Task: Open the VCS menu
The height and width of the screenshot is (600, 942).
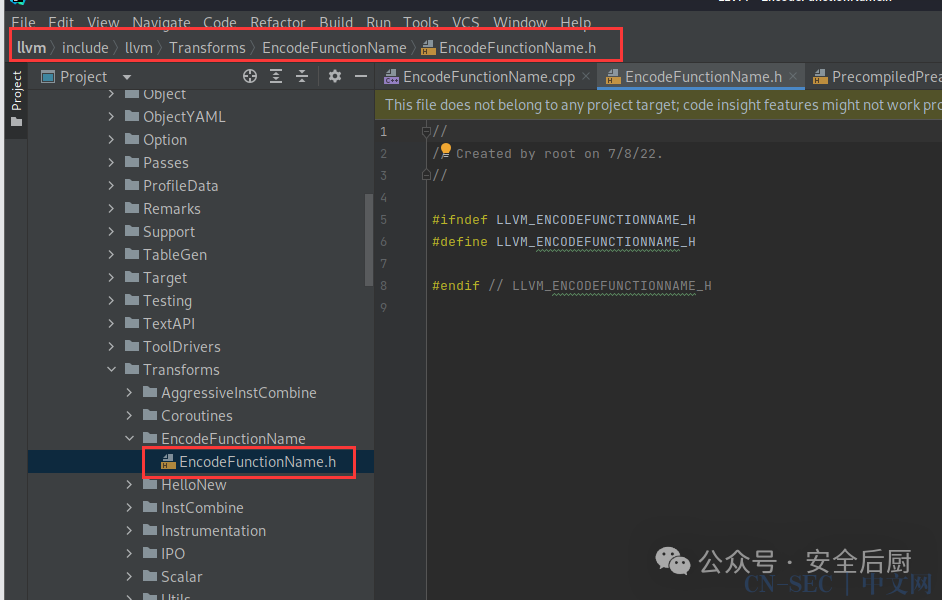Action: pyautogui.click(x=466, y=23)
